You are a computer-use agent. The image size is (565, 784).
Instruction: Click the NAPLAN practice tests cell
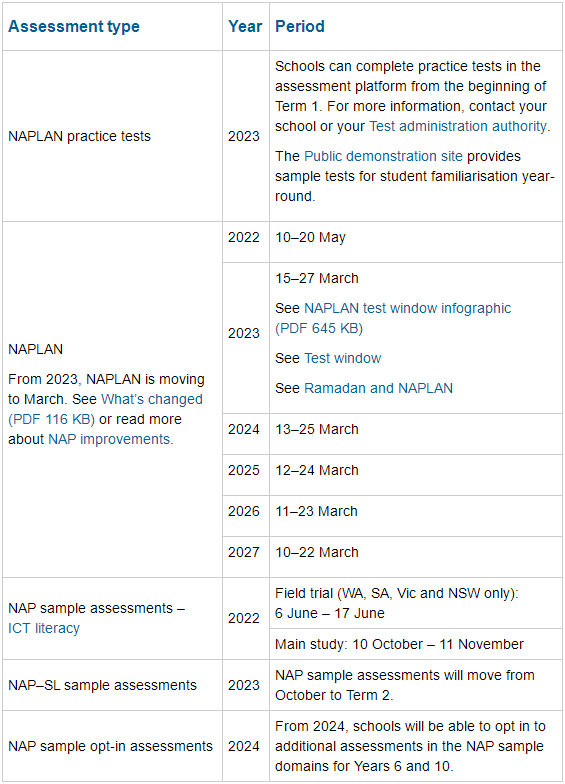[112, 136]
